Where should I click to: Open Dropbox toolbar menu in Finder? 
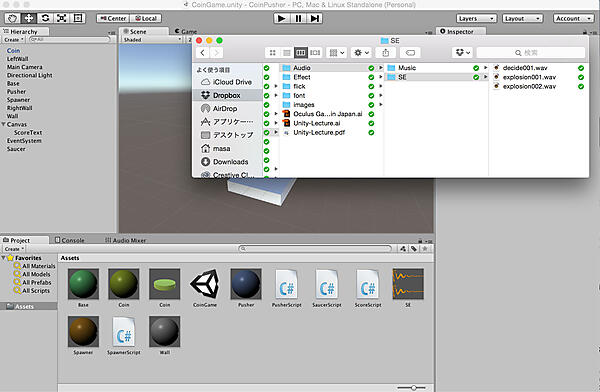(x=463, y=53)
